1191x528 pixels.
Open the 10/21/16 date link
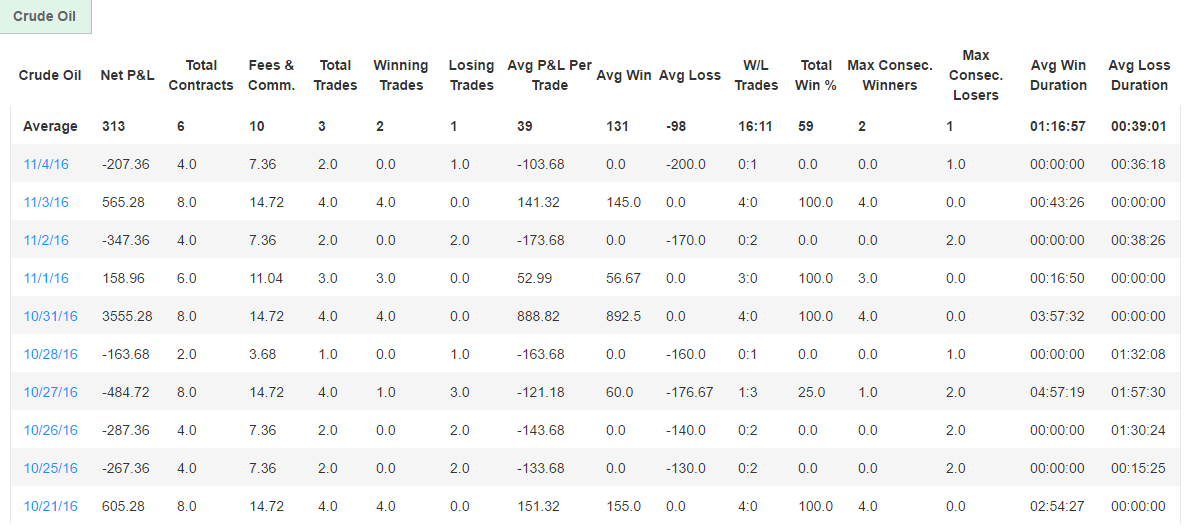click(x=50, y=506)
